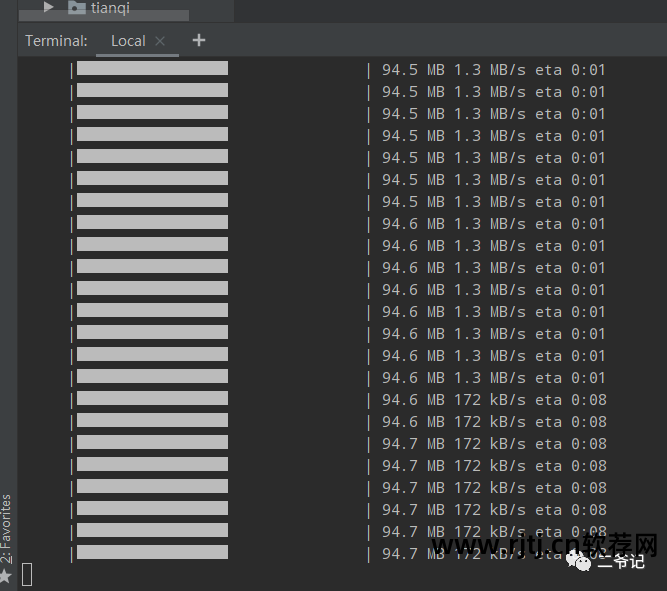Click the bottommost download progress bar
The height and width of the screenshot is (591, 667).
pyautogui.click(x=152, y=553)
